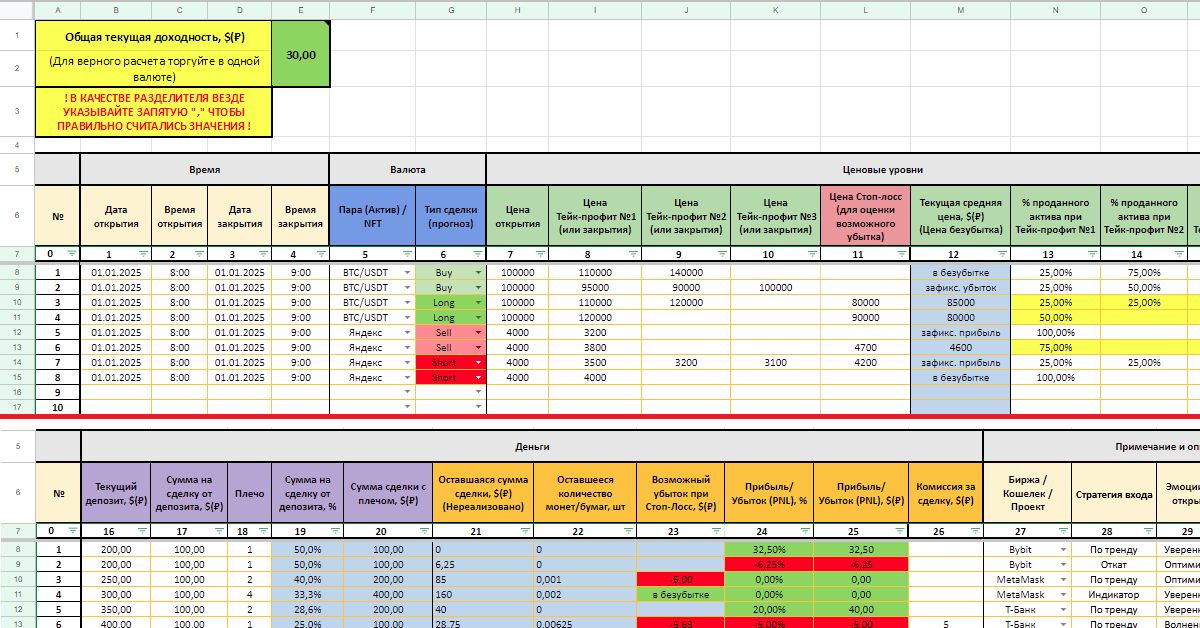This screenshot has height=628, width=1200.
Task: Expand the Bybit dropdown in first money row
Action: pos(1062,549)
